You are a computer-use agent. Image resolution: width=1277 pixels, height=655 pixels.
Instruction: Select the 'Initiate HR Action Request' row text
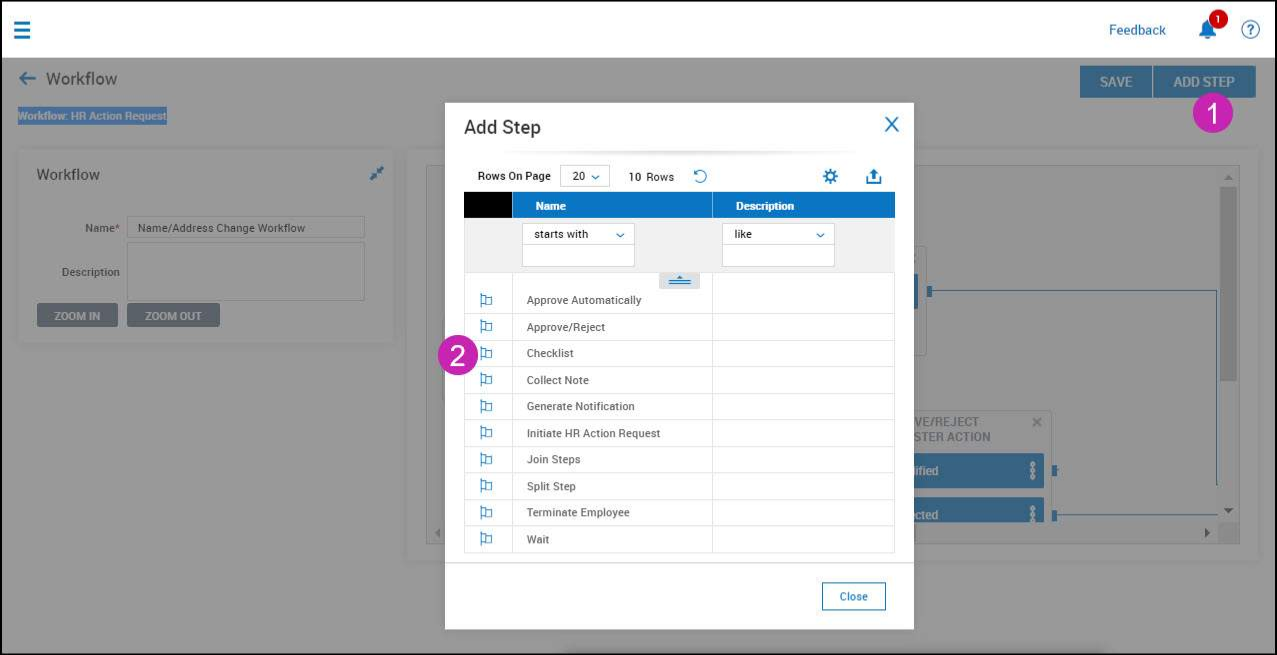(x=594, y=433)
